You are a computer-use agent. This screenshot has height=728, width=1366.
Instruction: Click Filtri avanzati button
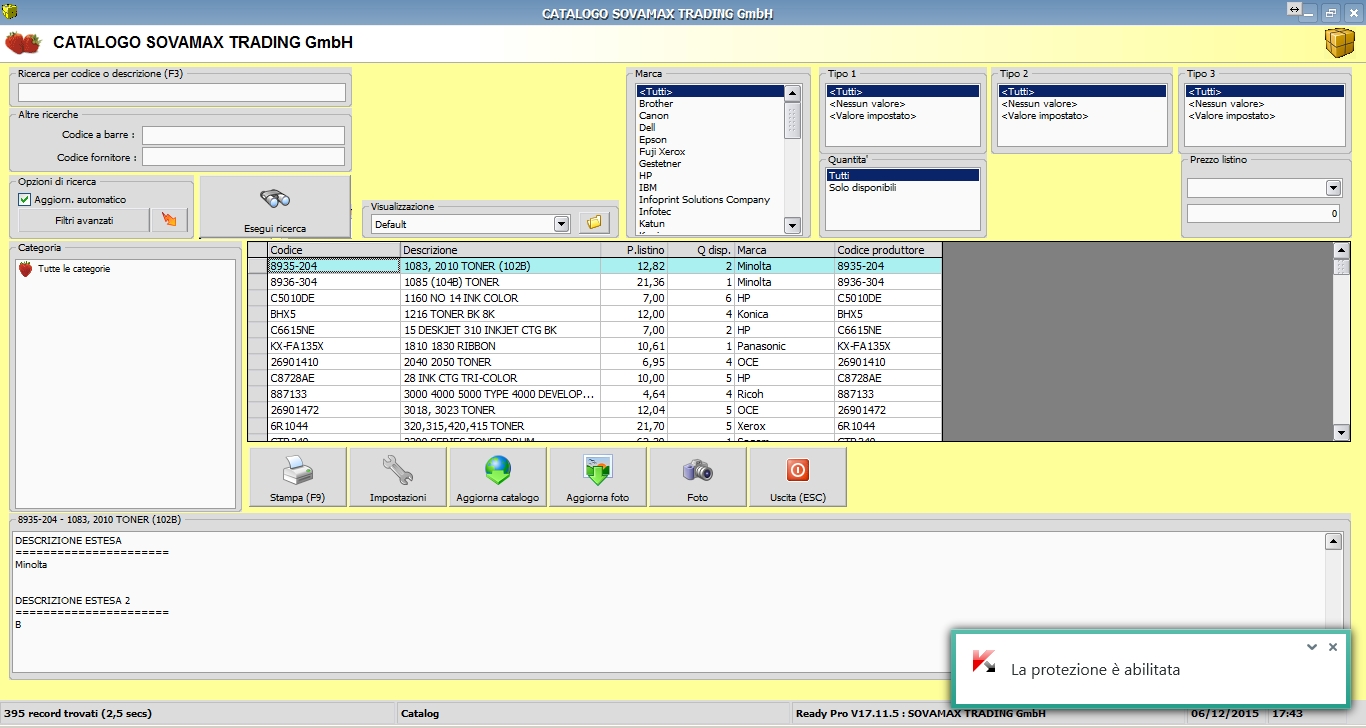(84, 220)
